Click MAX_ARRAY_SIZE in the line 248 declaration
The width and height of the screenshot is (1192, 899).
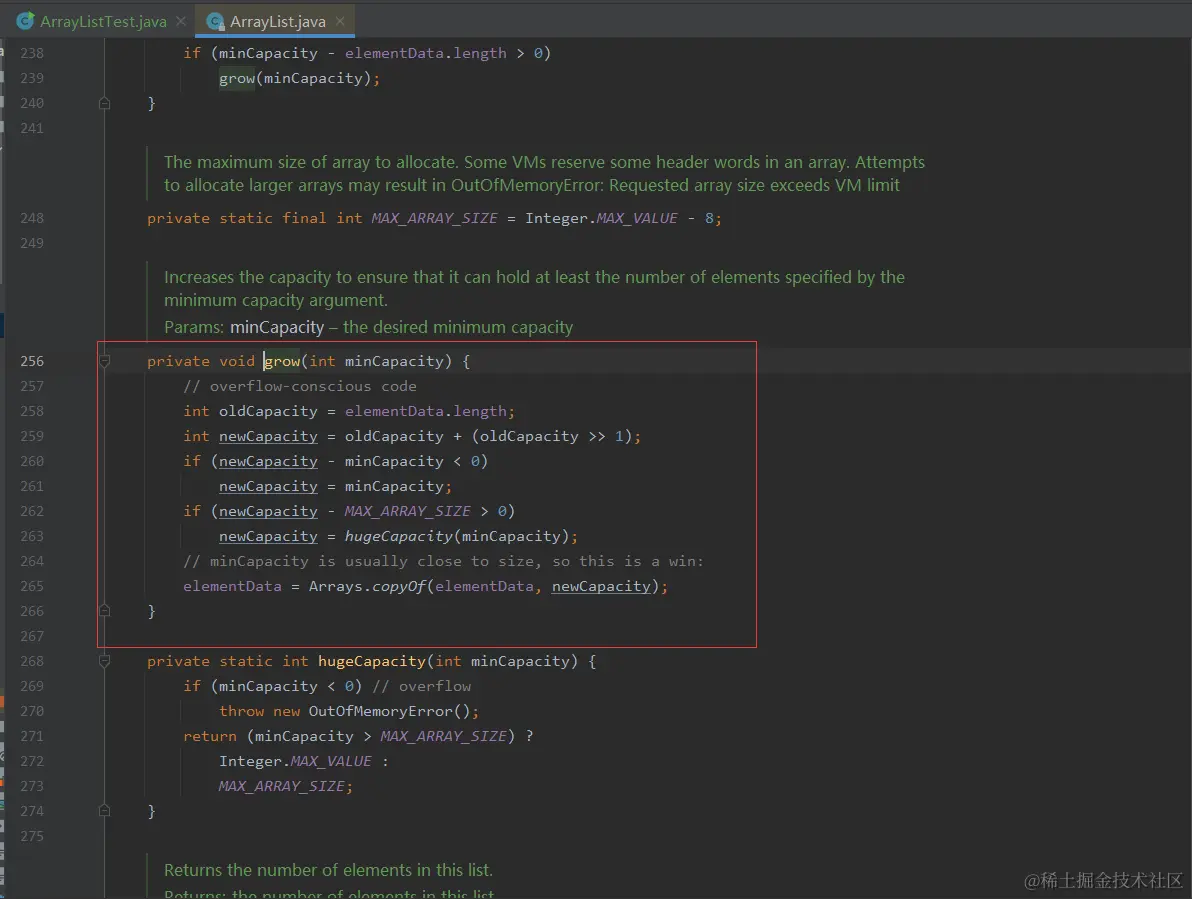pyautogui.click(x=434, y=218)
